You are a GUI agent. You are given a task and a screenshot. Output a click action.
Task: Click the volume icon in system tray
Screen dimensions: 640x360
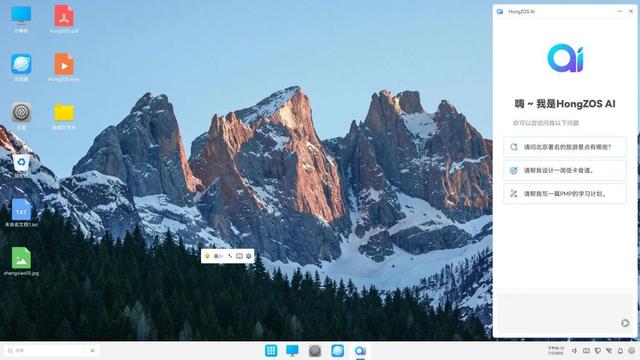pyautogui.click(x=574, y=351)
